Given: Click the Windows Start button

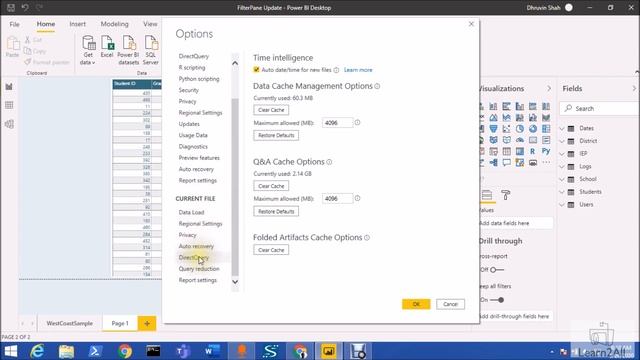Looking at the screenshot, I should tap(11, 351).
